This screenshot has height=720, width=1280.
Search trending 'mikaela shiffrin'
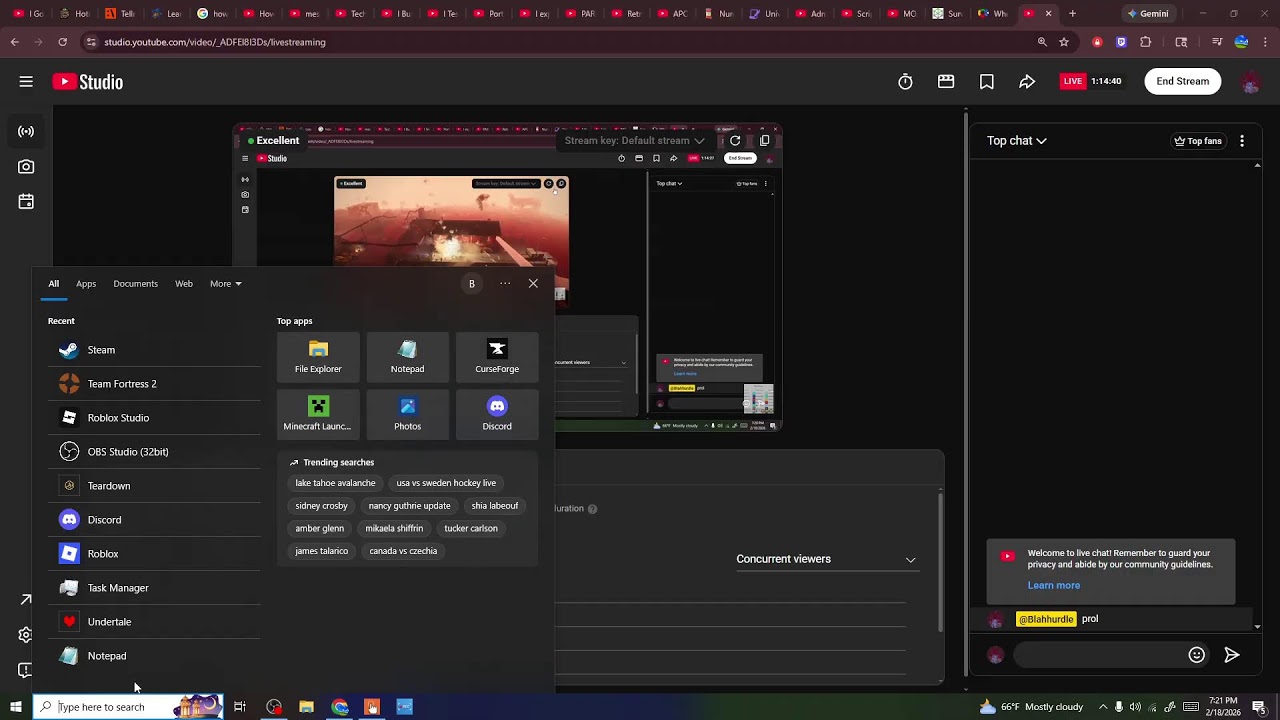tap(394, 528)
